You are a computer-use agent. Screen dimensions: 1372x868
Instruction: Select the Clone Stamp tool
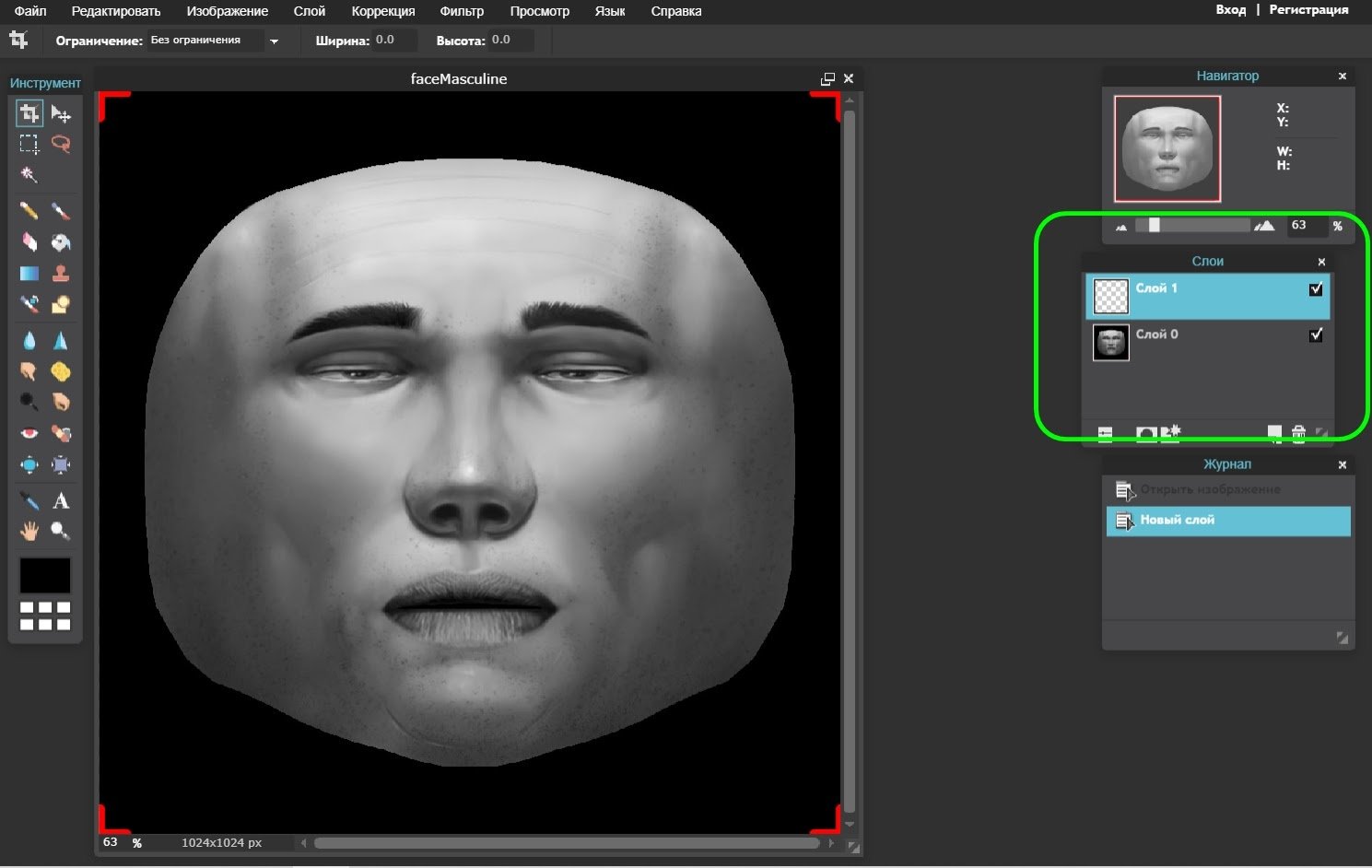tap(61, 274)
